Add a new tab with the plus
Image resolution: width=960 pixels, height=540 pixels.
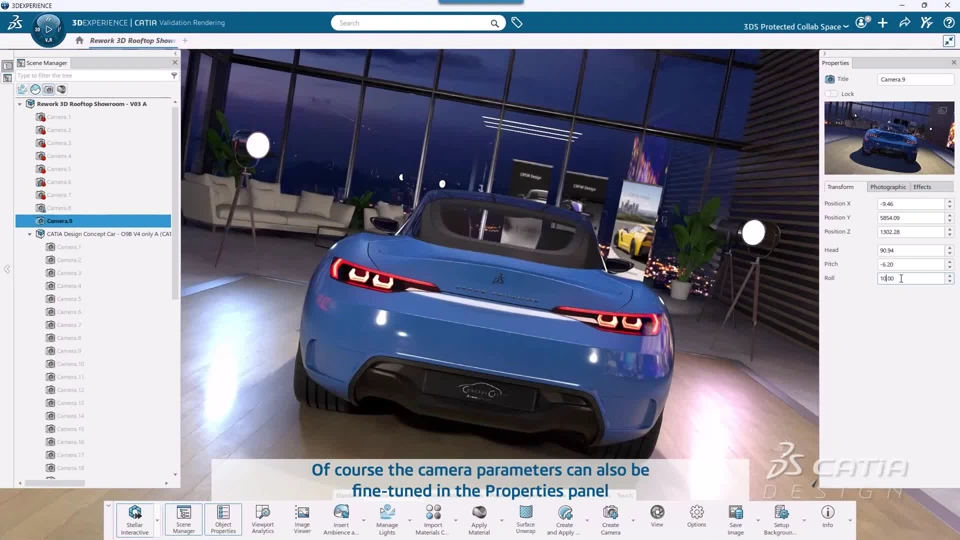(x=185, y=40)
